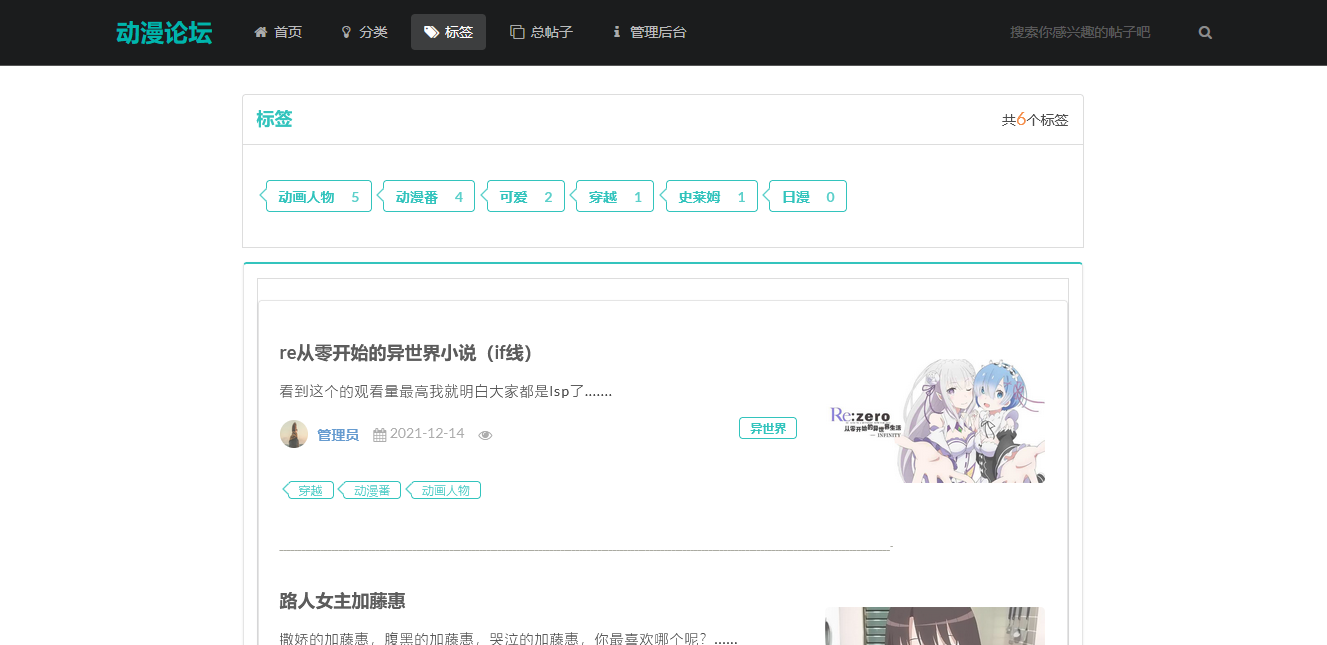The width and height of the screenshot is (1327, 645).
Task: Click the 管理员 avatar image
Action: click(x=294, y=434)
